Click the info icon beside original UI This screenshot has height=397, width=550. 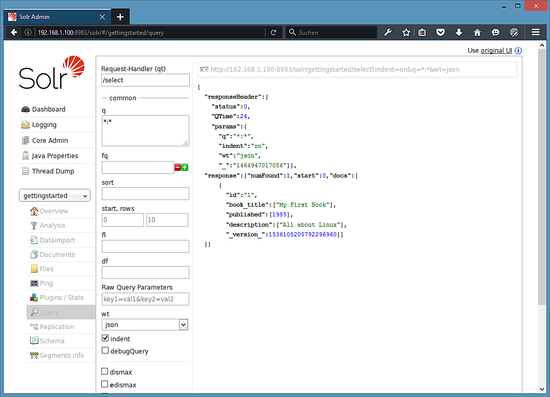518,51
